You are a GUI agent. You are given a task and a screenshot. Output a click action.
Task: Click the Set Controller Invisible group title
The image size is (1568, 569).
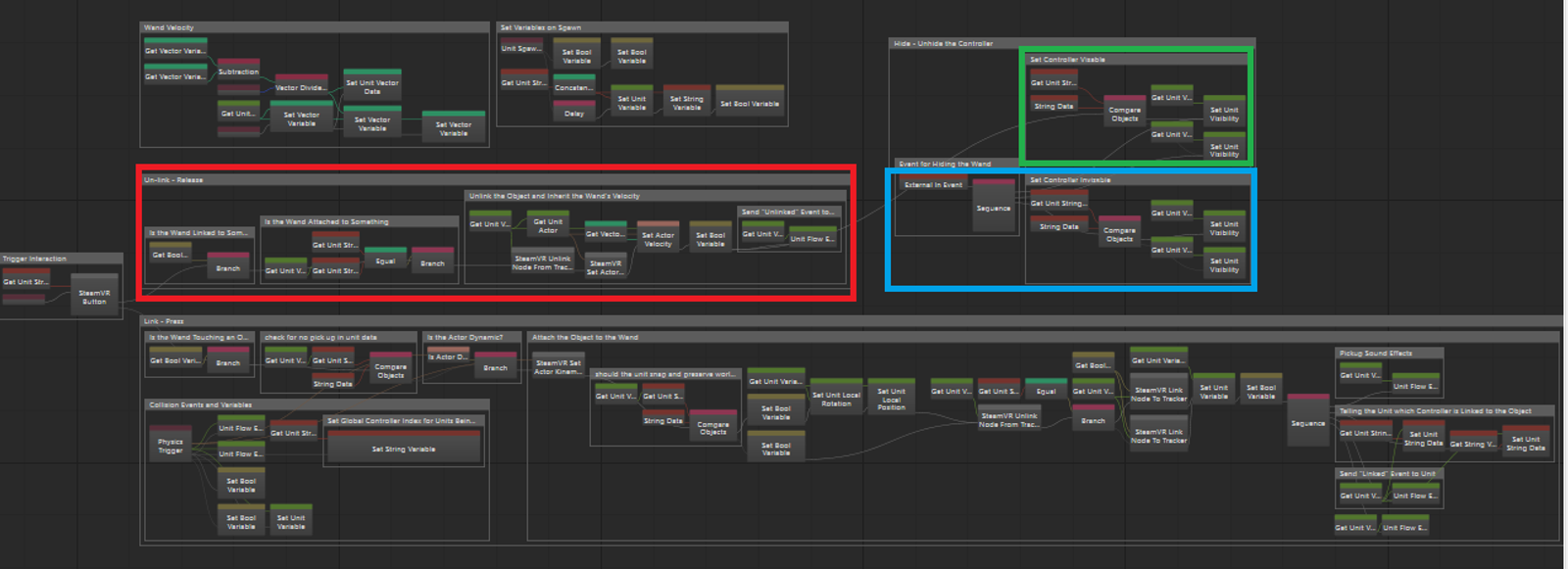(x=1070, y=179)
